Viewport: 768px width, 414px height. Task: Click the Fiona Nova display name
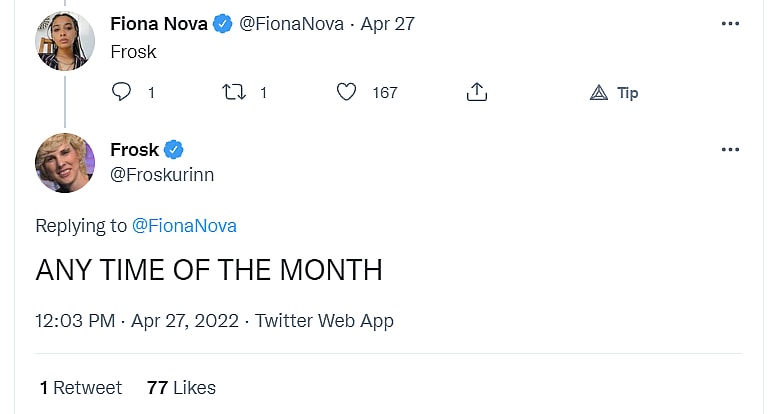click(159, 24)
